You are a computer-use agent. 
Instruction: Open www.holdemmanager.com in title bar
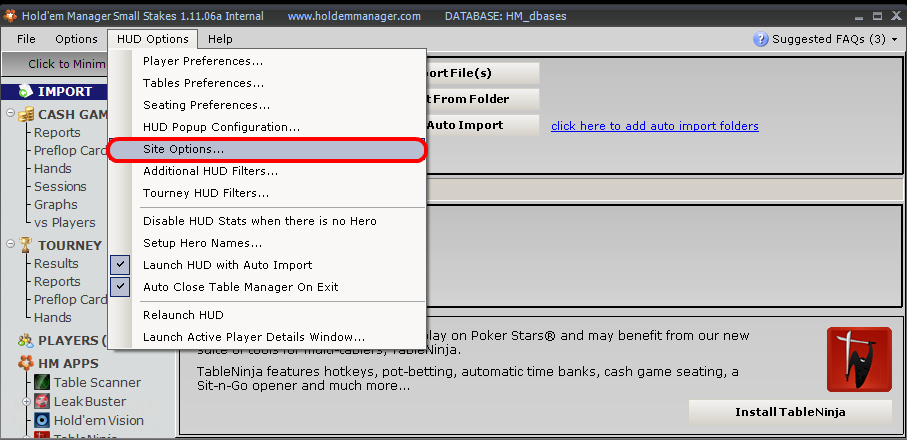click(354, 16)
